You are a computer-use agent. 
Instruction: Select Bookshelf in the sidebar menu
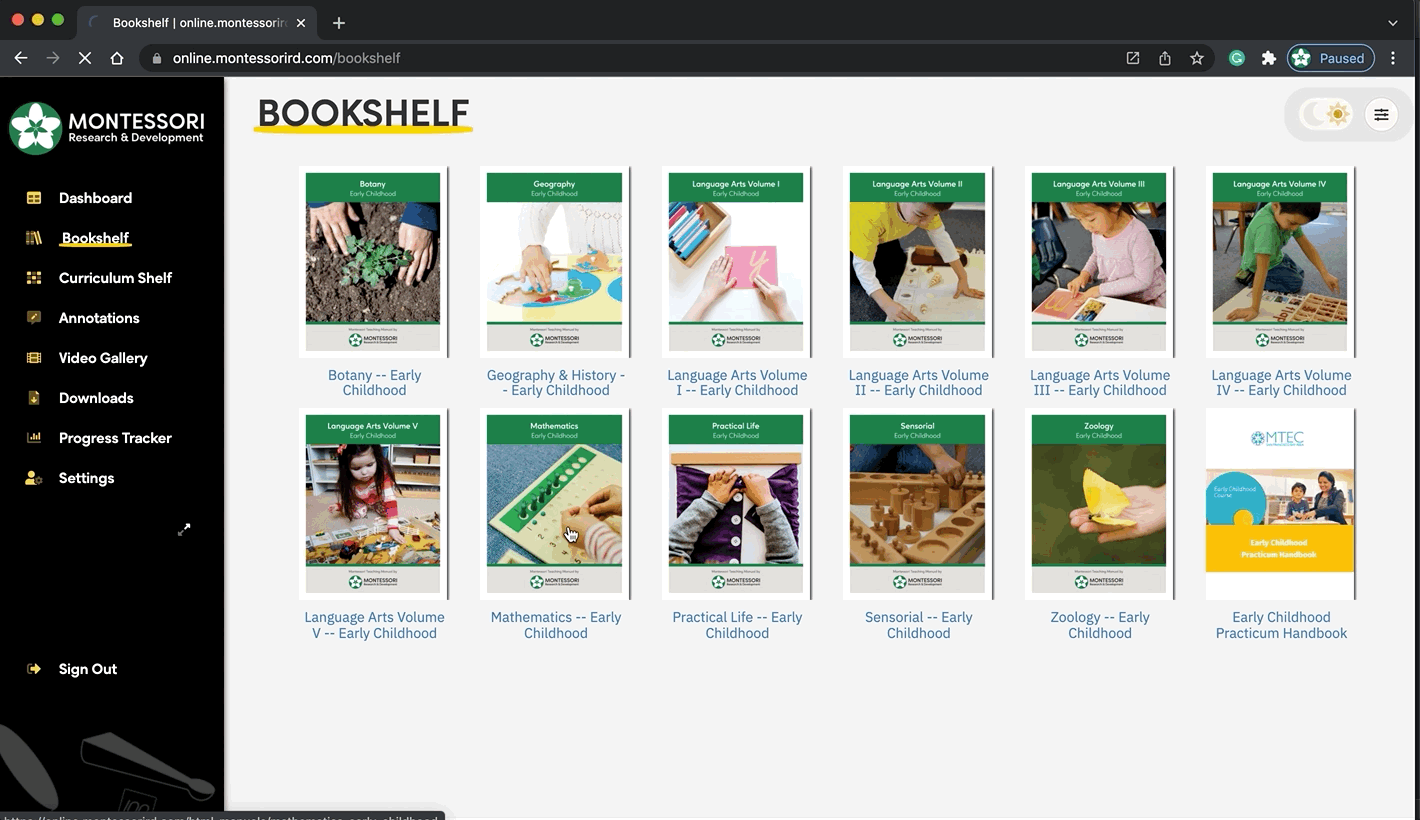coord(95,238)
